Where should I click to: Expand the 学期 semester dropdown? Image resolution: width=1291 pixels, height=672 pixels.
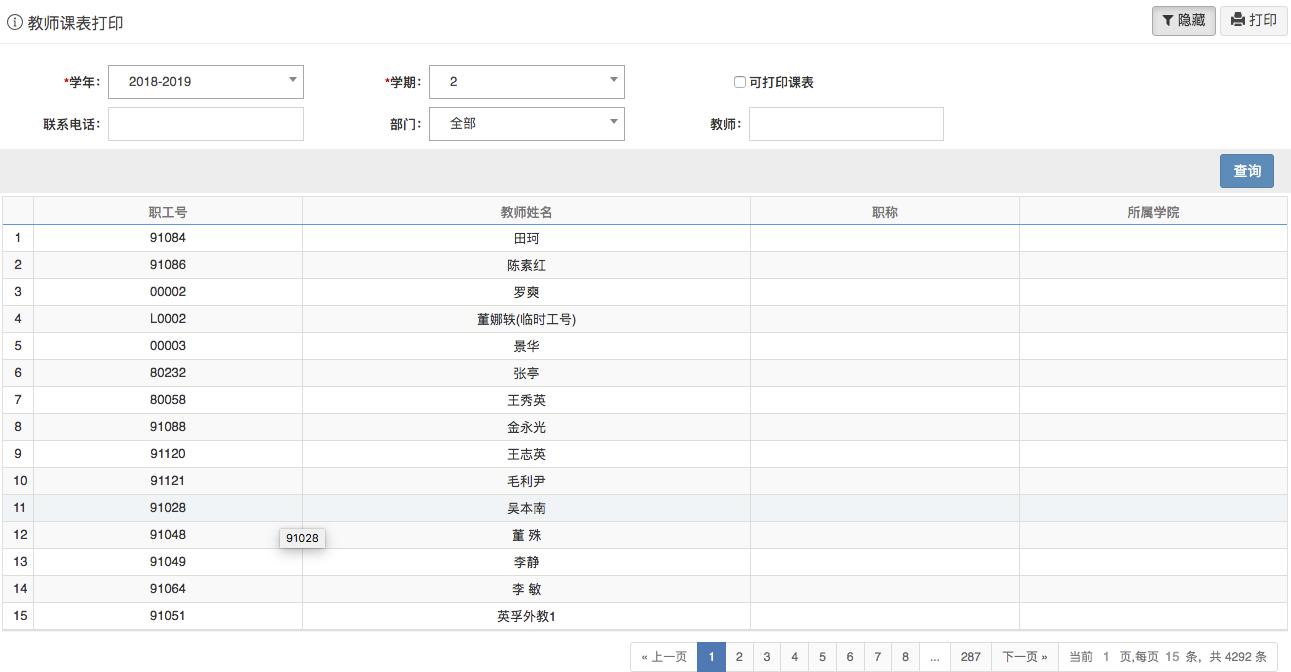[x=612, y=81]
